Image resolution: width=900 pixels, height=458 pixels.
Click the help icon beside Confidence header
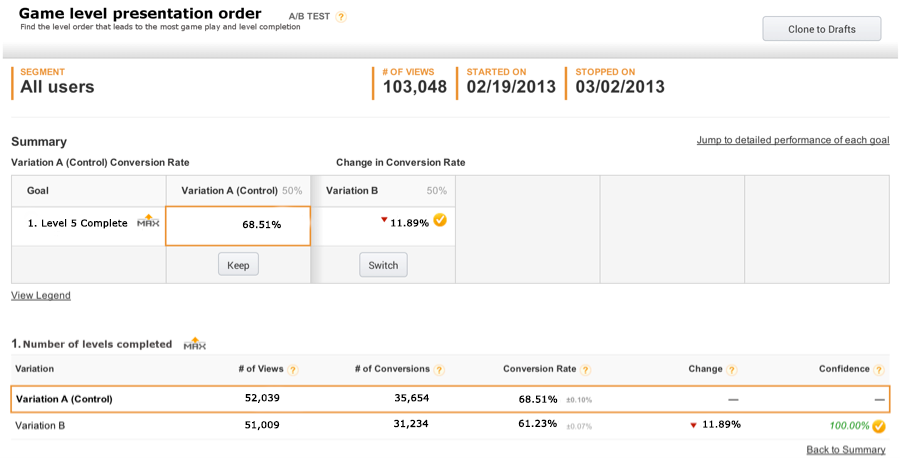[879, 370]
